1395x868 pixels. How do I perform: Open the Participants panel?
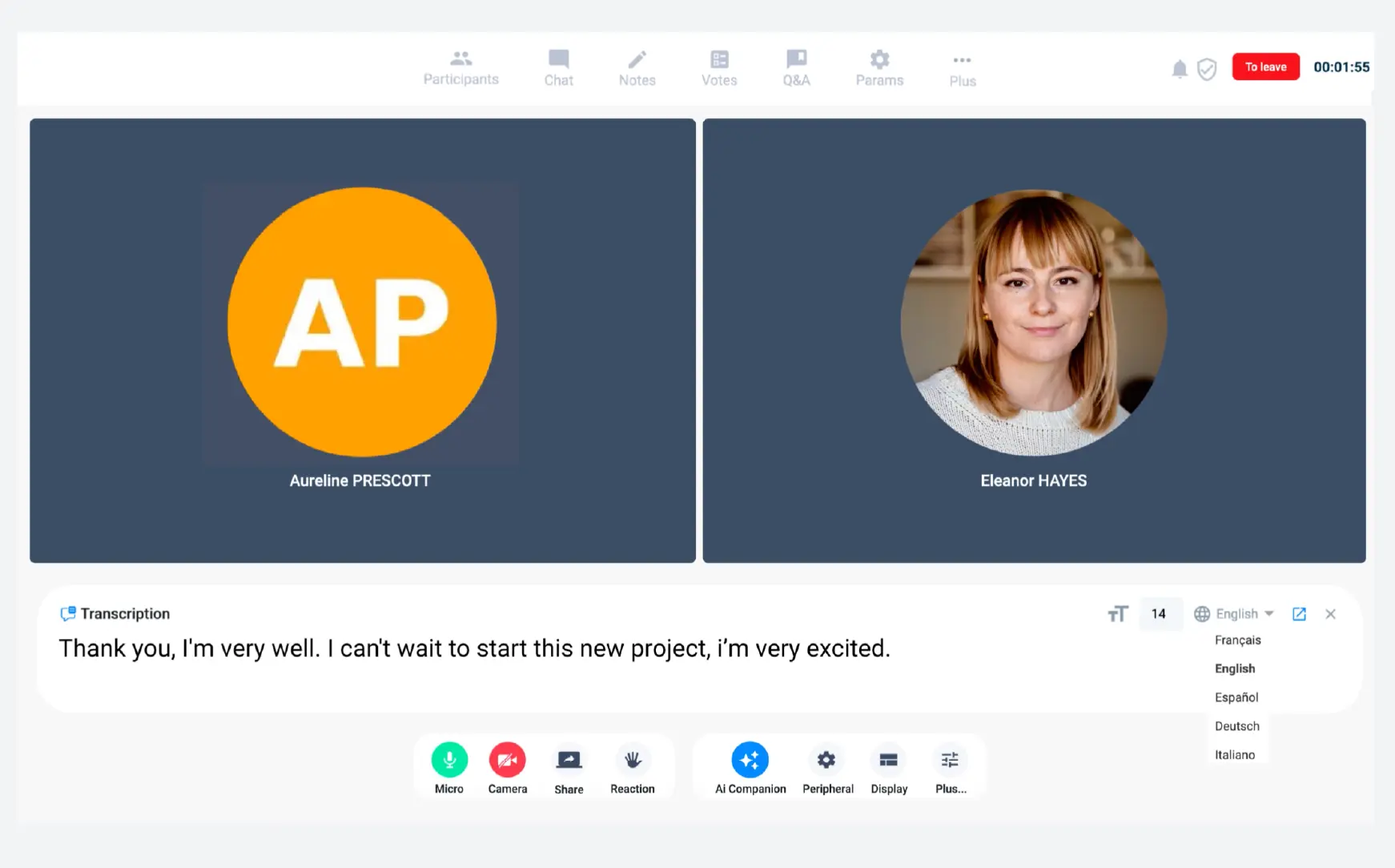click(x=460, y=67)
